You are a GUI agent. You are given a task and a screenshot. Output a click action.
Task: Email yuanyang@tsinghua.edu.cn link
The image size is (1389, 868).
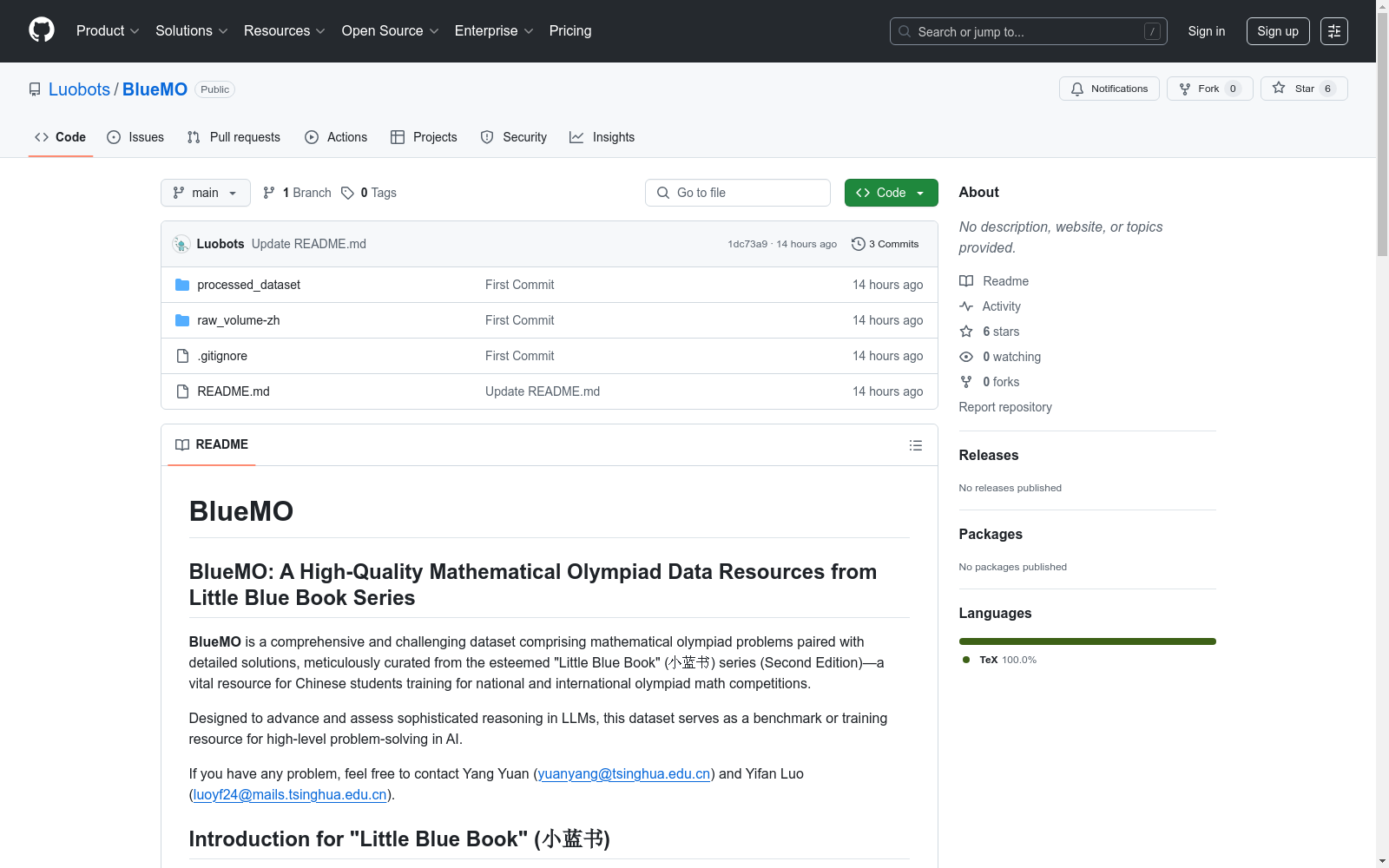624,773
